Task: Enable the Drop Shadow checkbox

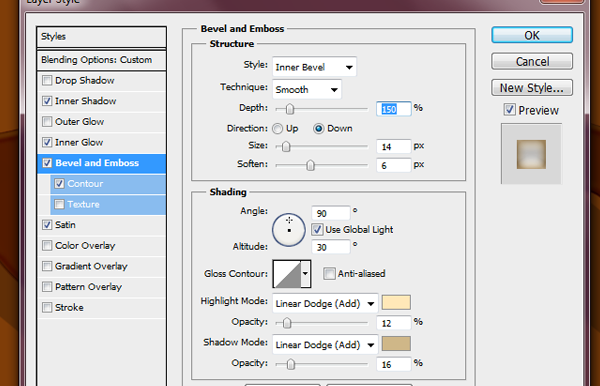Action: pos(47,80)
